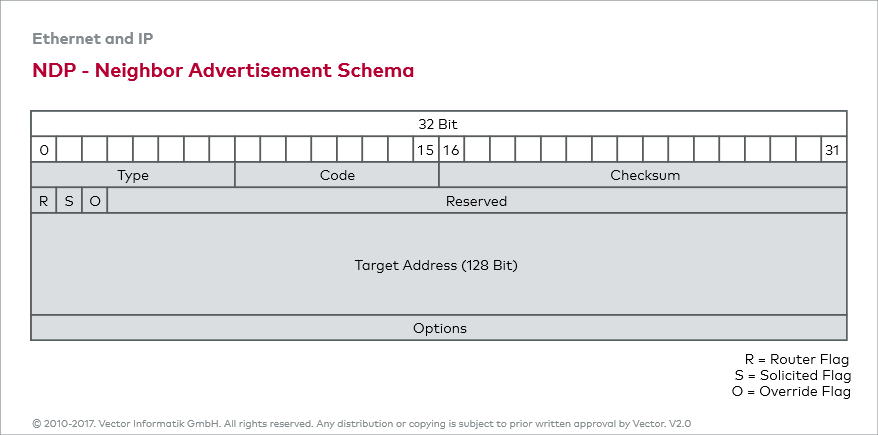This screenshot has height=435, width=878.
Task: Select the "S = Solicited Flag" legend entry
Action: point(792,375)
